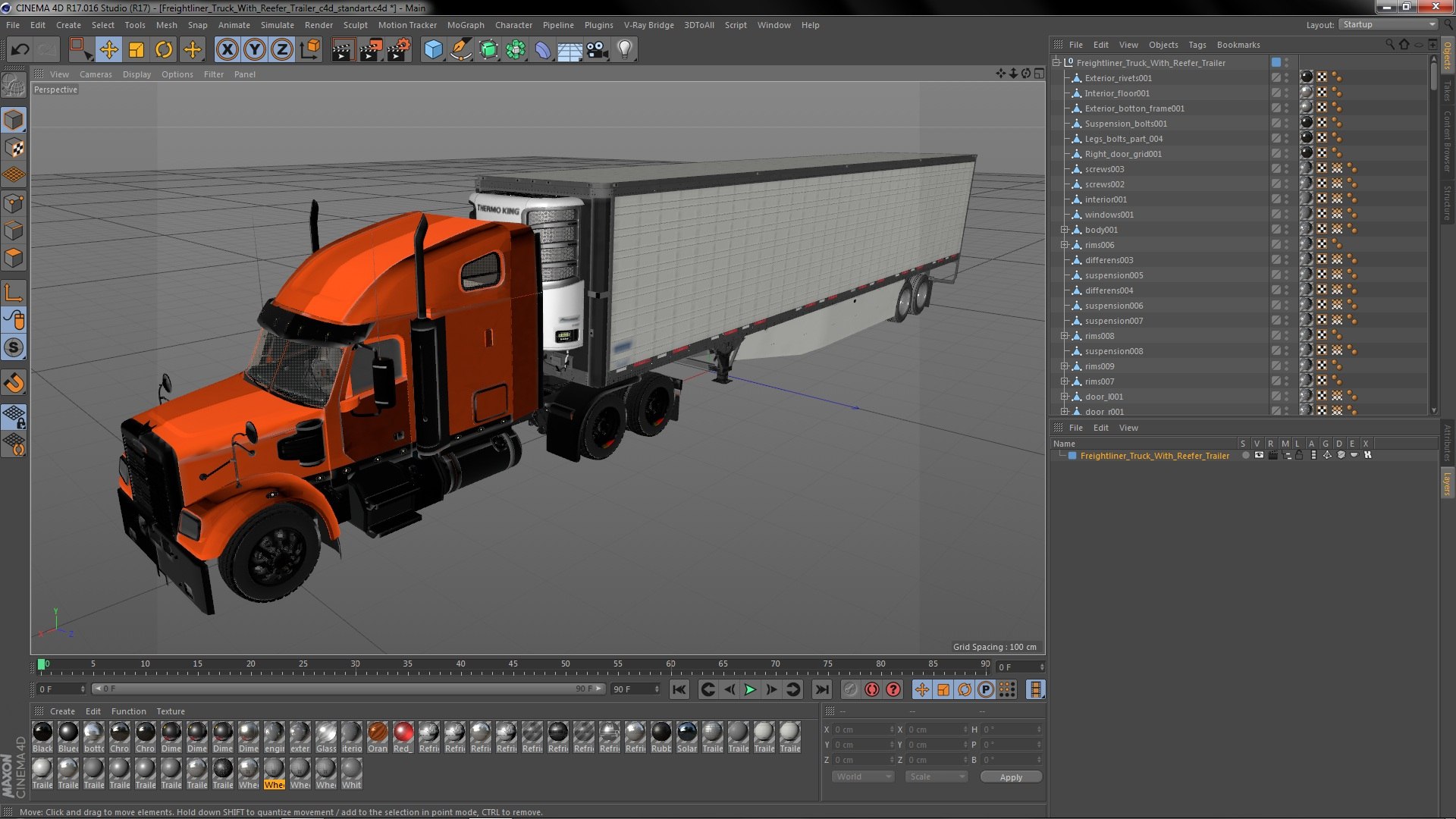Toggle layer view visibility eye icon
The width and height of the screenshot is (1456, 819).
pos(1259,456)
